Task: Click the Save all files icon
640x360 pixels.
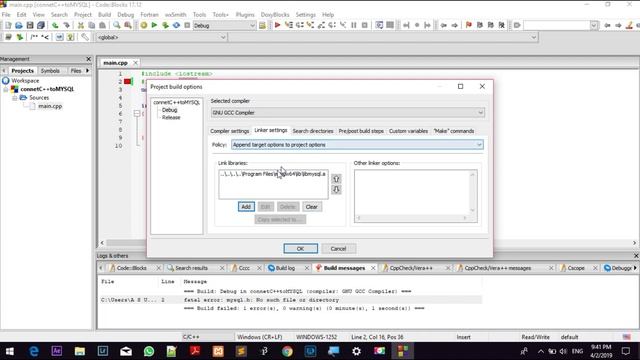Action: (41, 25)
